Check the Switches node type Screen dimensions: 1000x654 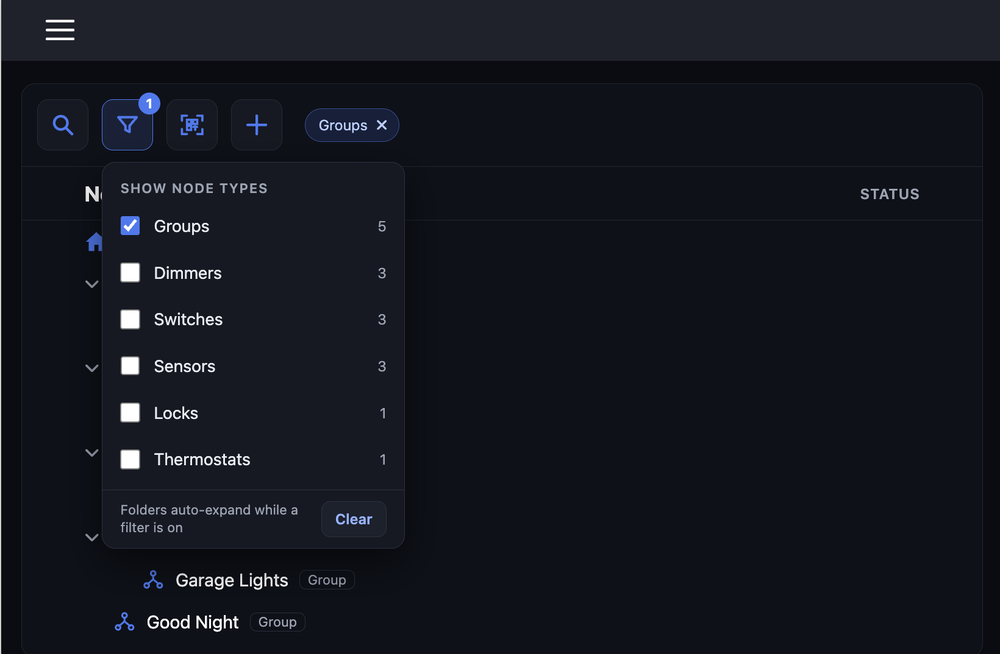130,319
